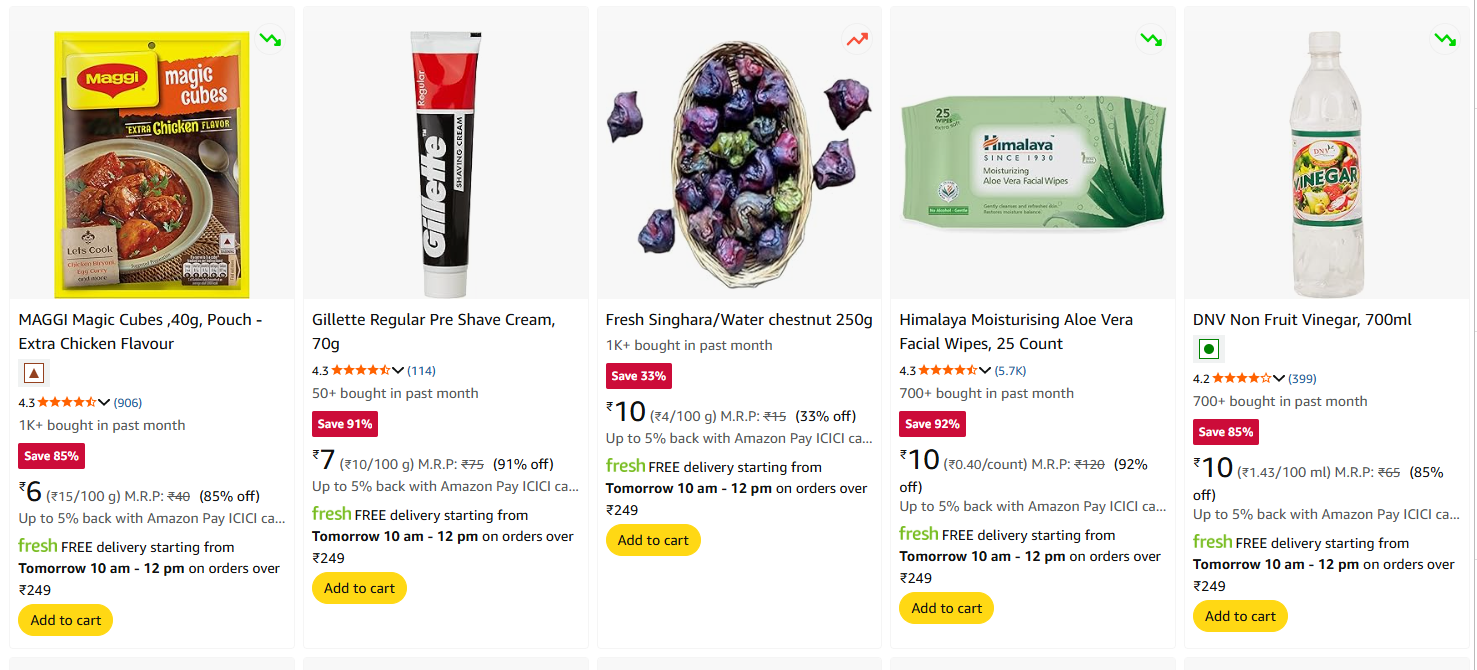Click green vegetarian icon under DNV Vinegar

[1208, 349]
